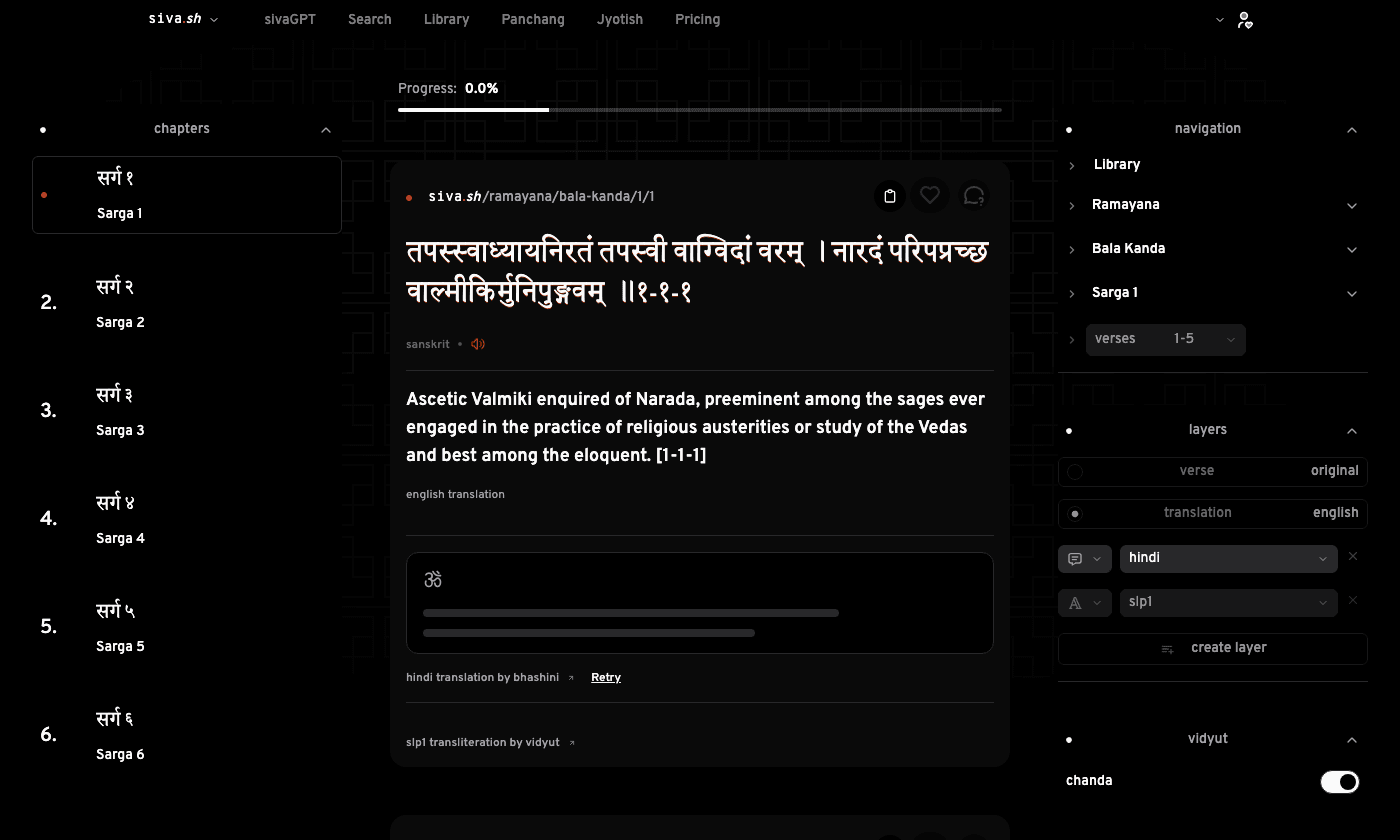Go to Library in the navigation panel
Image resolution: width=1400 pixels, height=840 pixels.
1117,165
